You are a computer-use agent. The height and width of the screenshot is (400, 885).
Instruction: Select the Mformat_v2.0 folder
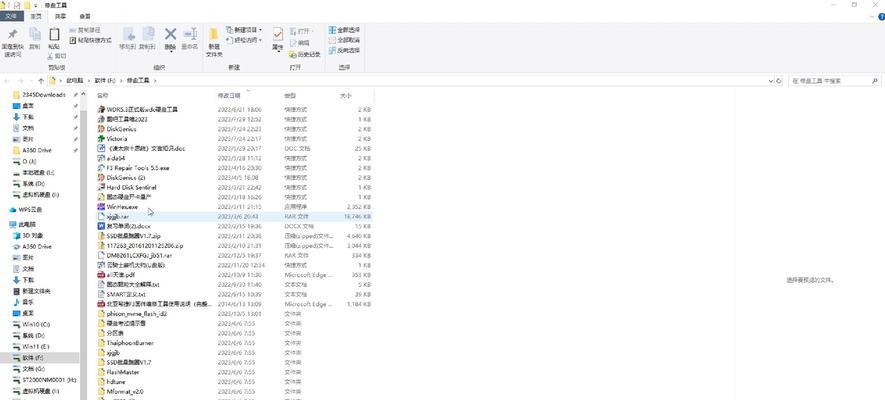234,392
